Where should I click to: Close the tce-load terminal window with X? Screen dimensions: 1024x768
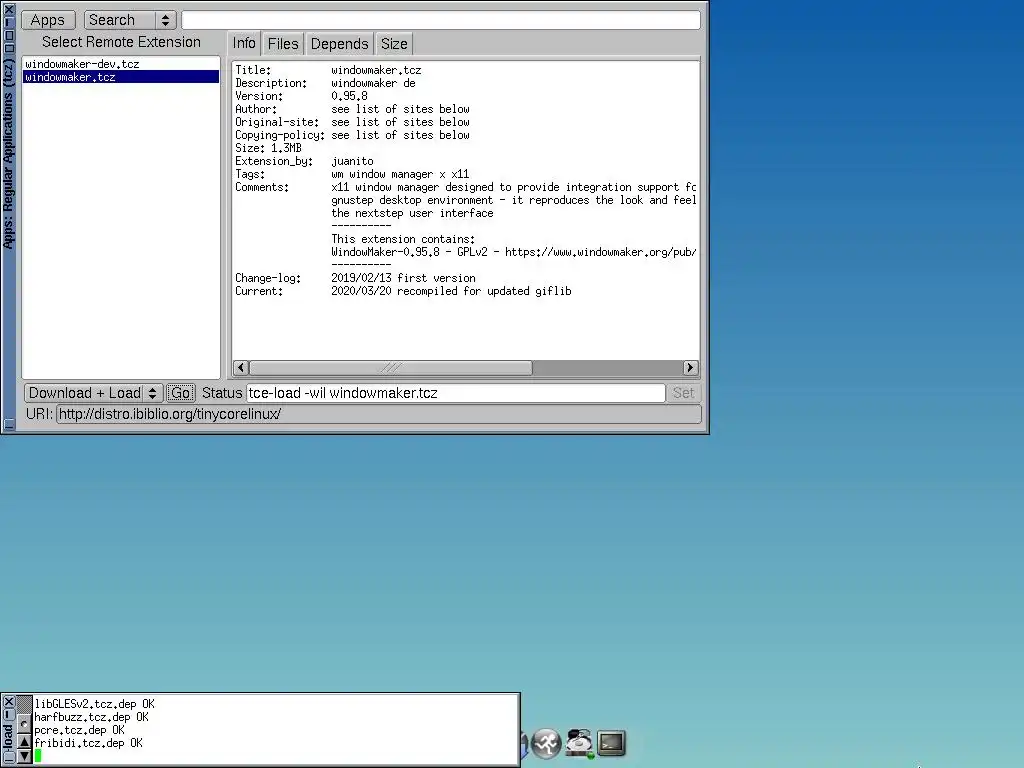click(8, 702)
